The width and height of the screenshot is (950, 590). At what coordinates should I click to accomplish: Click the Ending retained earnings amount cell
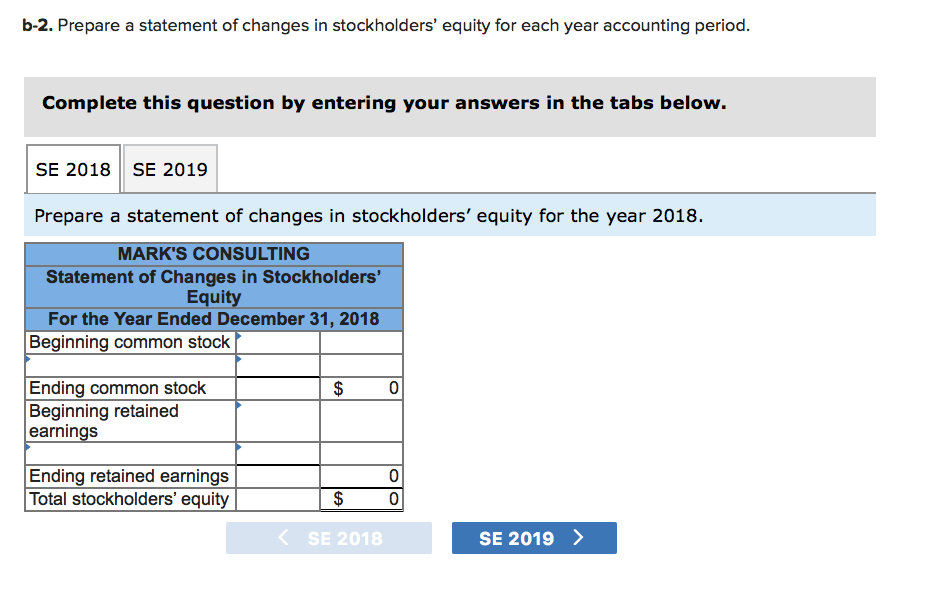277,475
